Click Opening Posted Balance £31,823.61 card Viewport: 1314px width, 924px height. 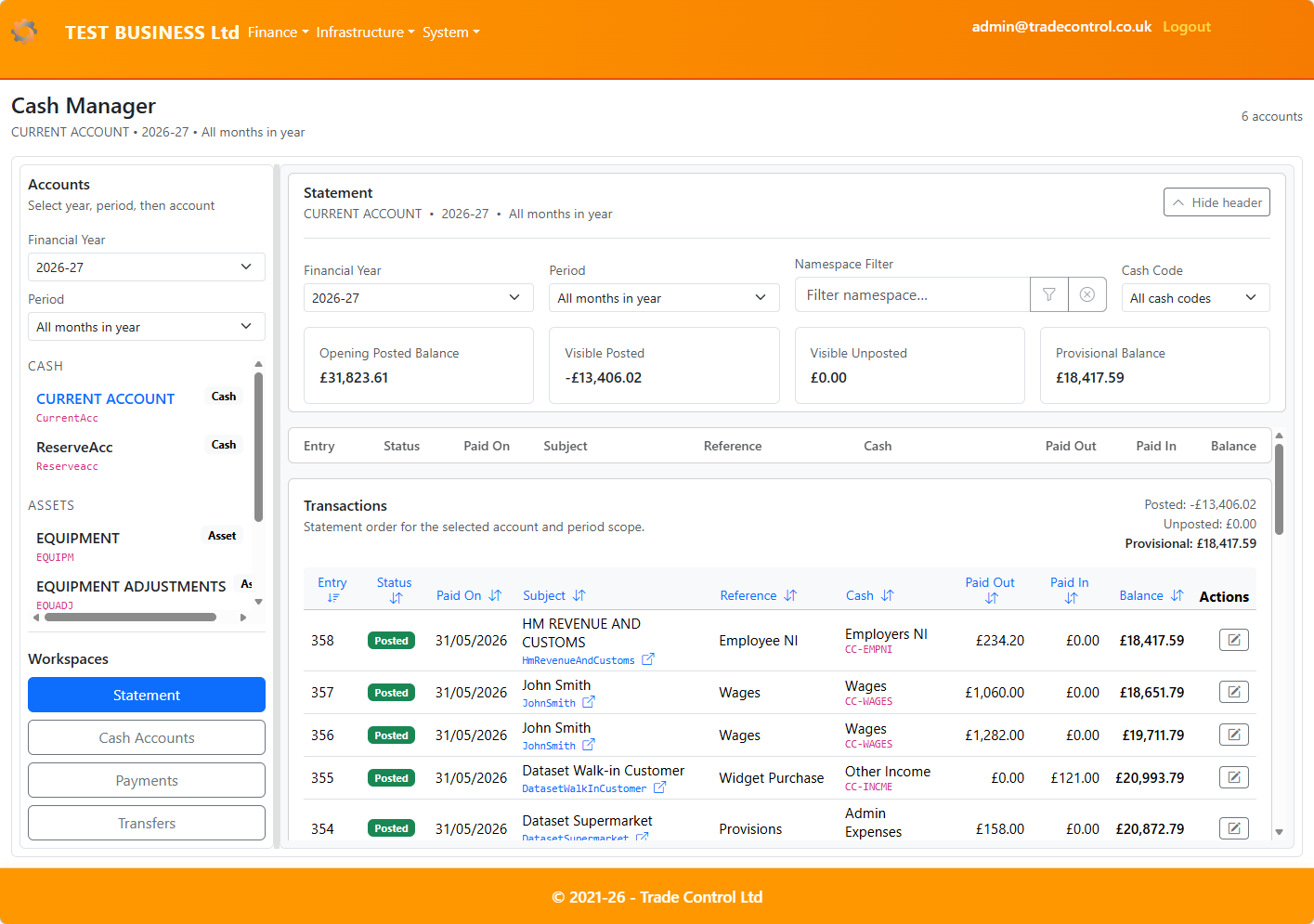[x=419, y=365]
